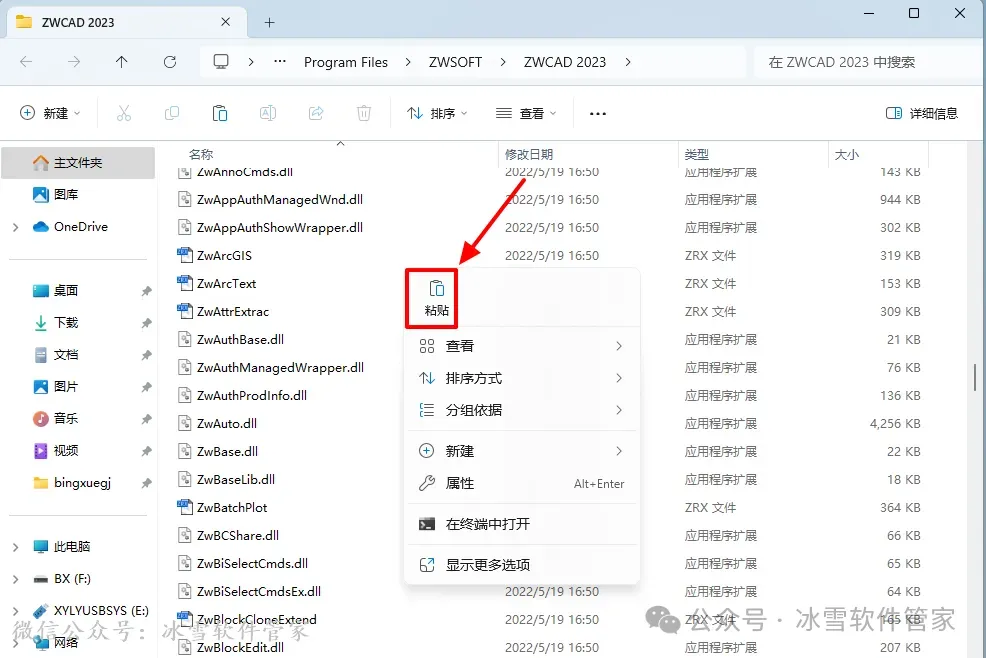
Task: Expand the OneDrive tree node
Action: tap(16, 227)
